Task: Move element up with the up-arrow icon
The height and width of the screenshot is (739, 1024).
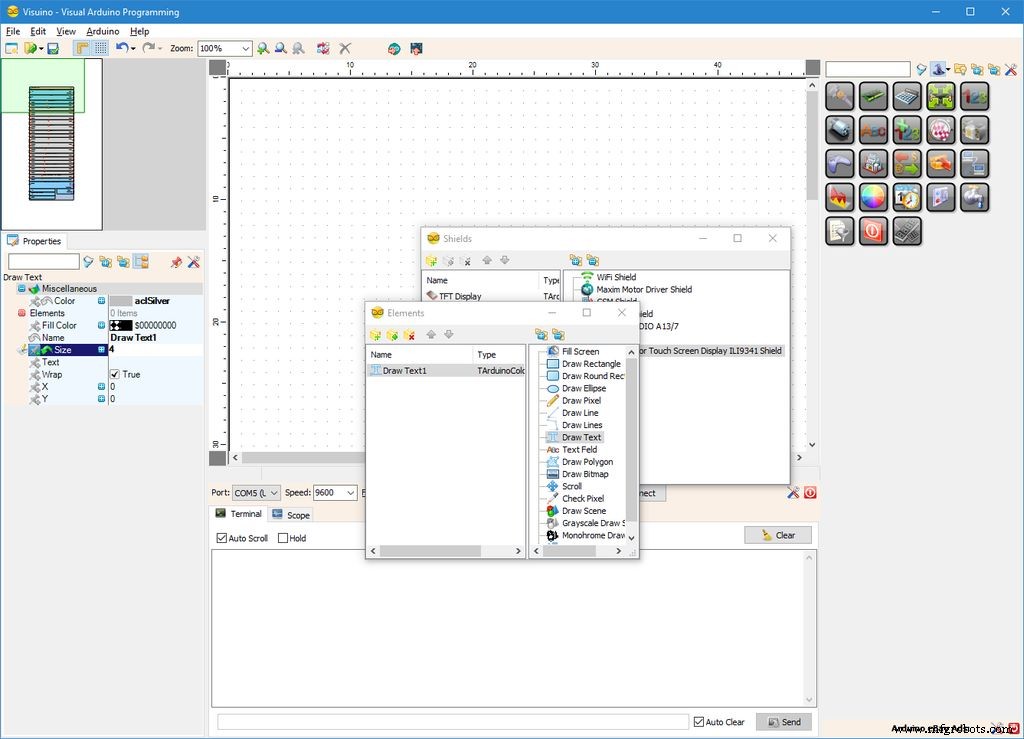Action: pos(432,335)
